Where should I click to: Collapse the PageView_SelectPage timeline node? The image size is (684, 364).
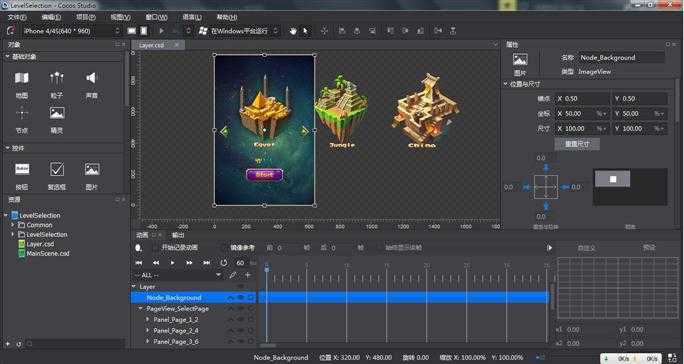coord(141,309)
